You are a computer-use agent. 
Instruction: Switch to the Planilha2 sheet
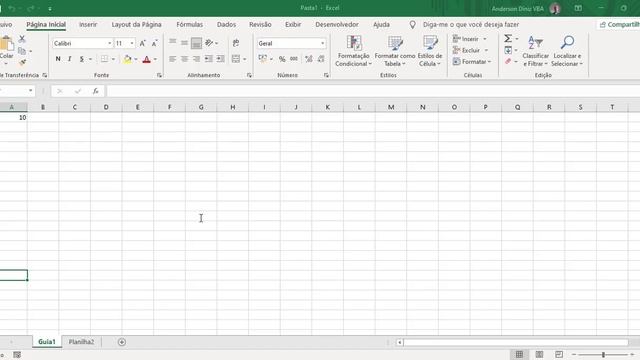pyautogui.click(x=81, y=342)
